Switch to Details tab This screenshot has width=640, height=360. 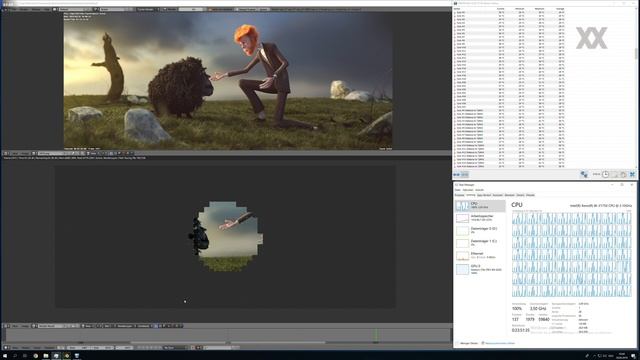point(520,195)
